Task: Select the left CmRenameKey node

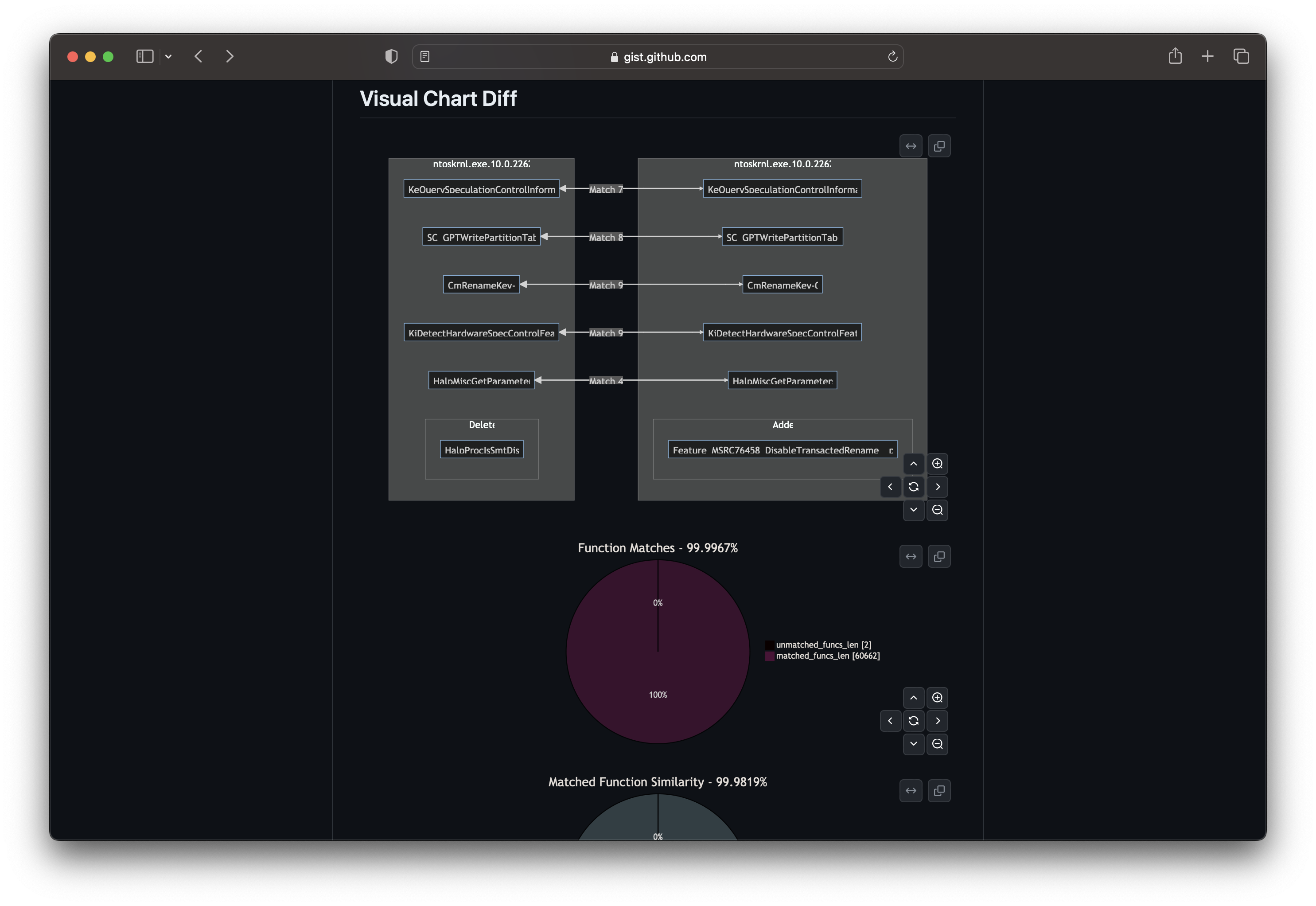Action: pyautogui.click(x=481, y=285)
